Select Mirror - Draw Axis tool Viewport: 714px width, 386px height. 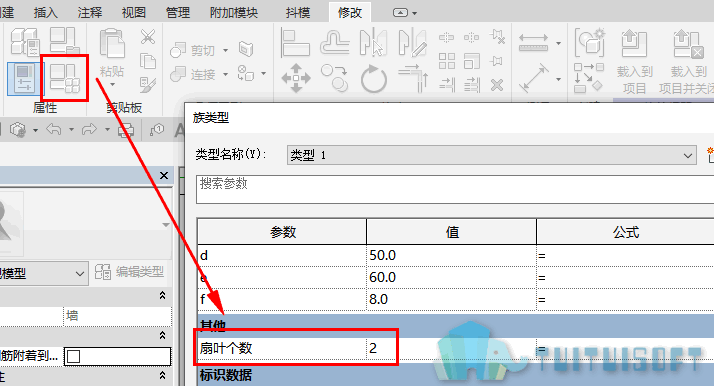click(412, 42)
